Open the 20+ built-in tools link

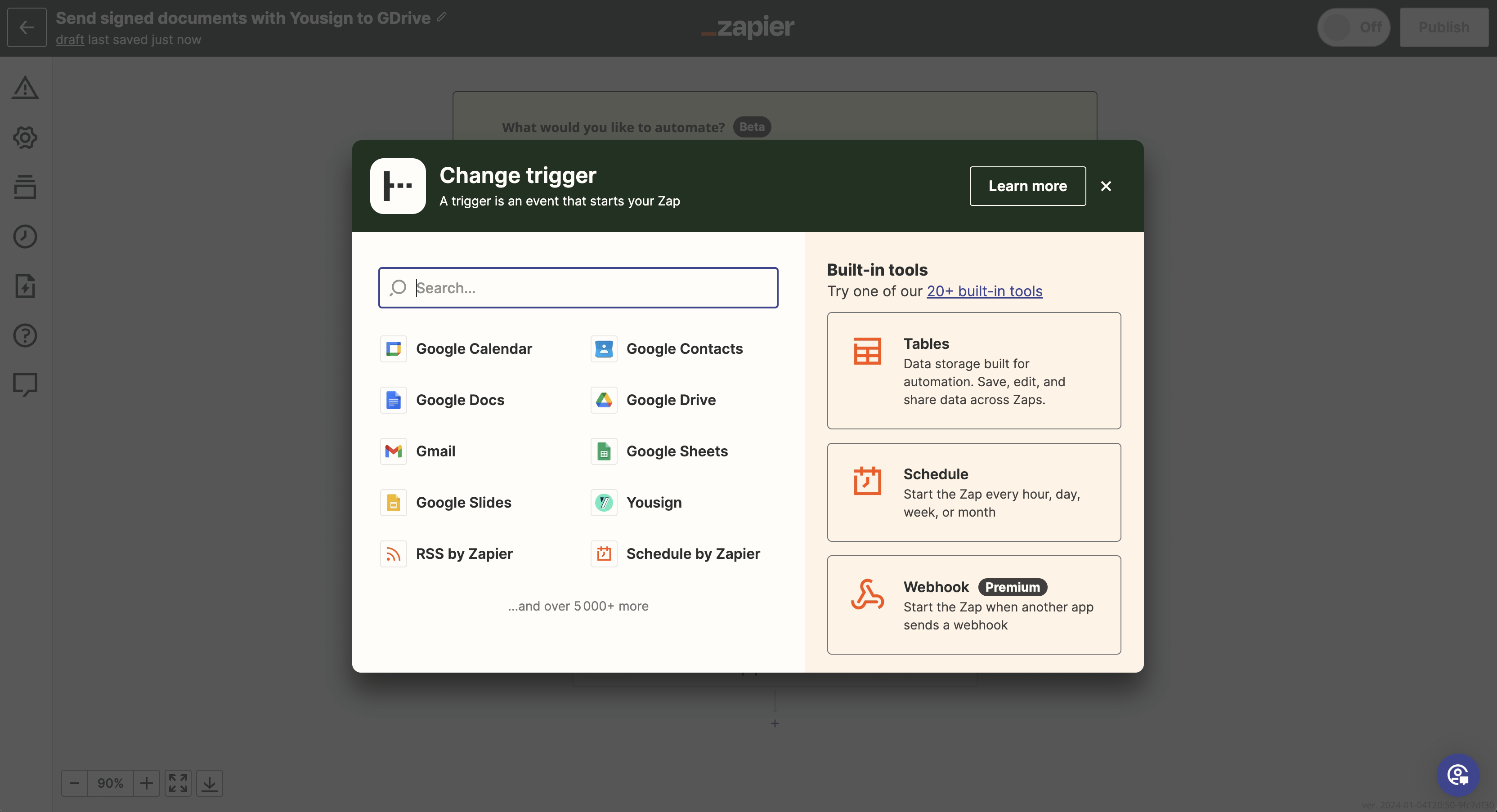pos(985,291)
